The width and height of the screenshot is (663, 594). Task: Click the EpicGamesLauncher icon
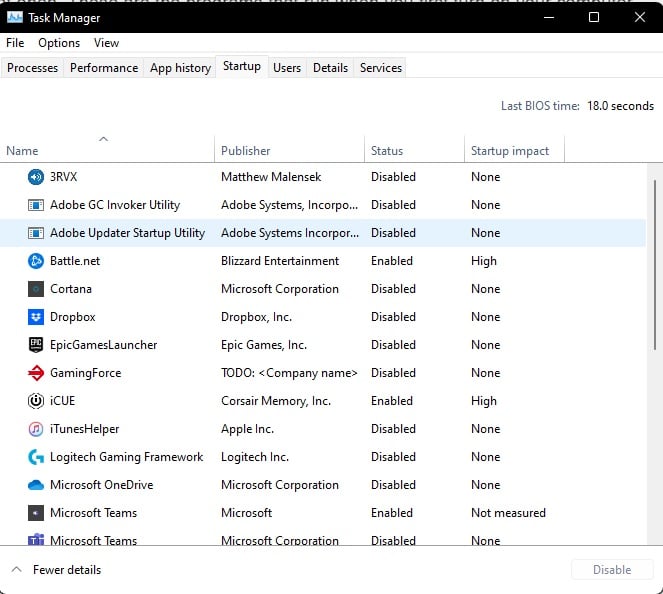pyautogui.click(x=36, y=345)
